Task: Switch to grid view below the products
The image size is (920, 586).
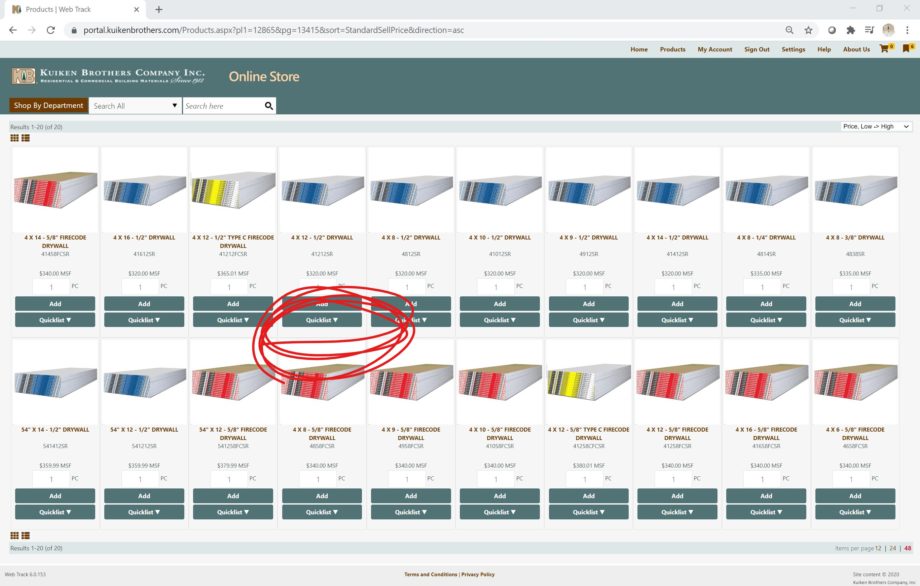Action: pyautogui.click(x=15, y=536)
